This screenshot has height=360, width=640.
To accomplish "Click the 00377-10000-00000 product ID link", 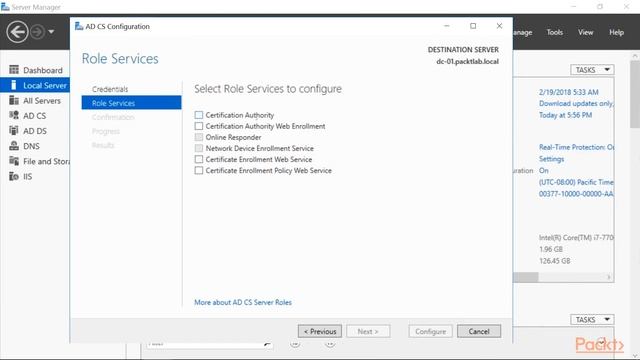I will pyautogui.click(x=576, y=194).
